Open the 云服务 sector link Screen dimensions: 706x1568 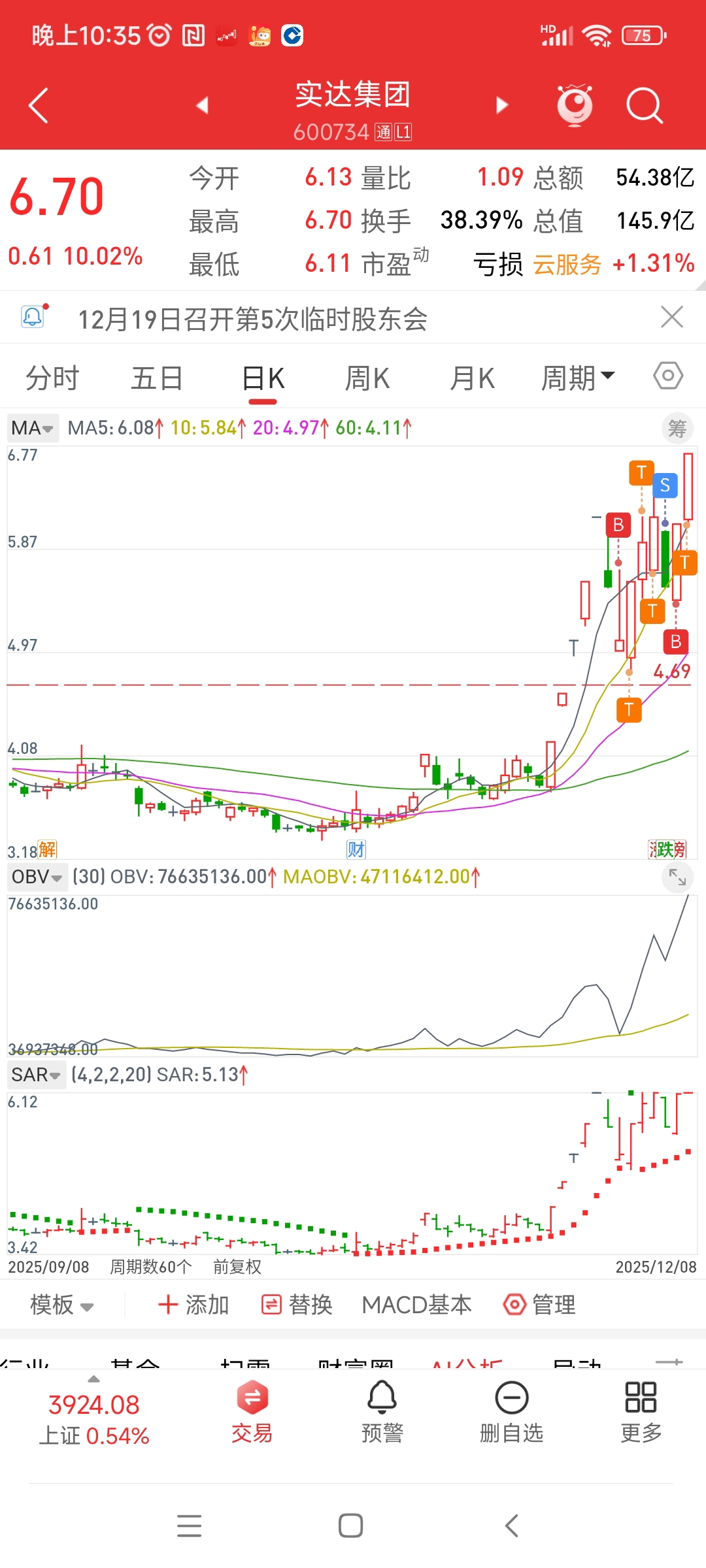click(x=567, y=264)
